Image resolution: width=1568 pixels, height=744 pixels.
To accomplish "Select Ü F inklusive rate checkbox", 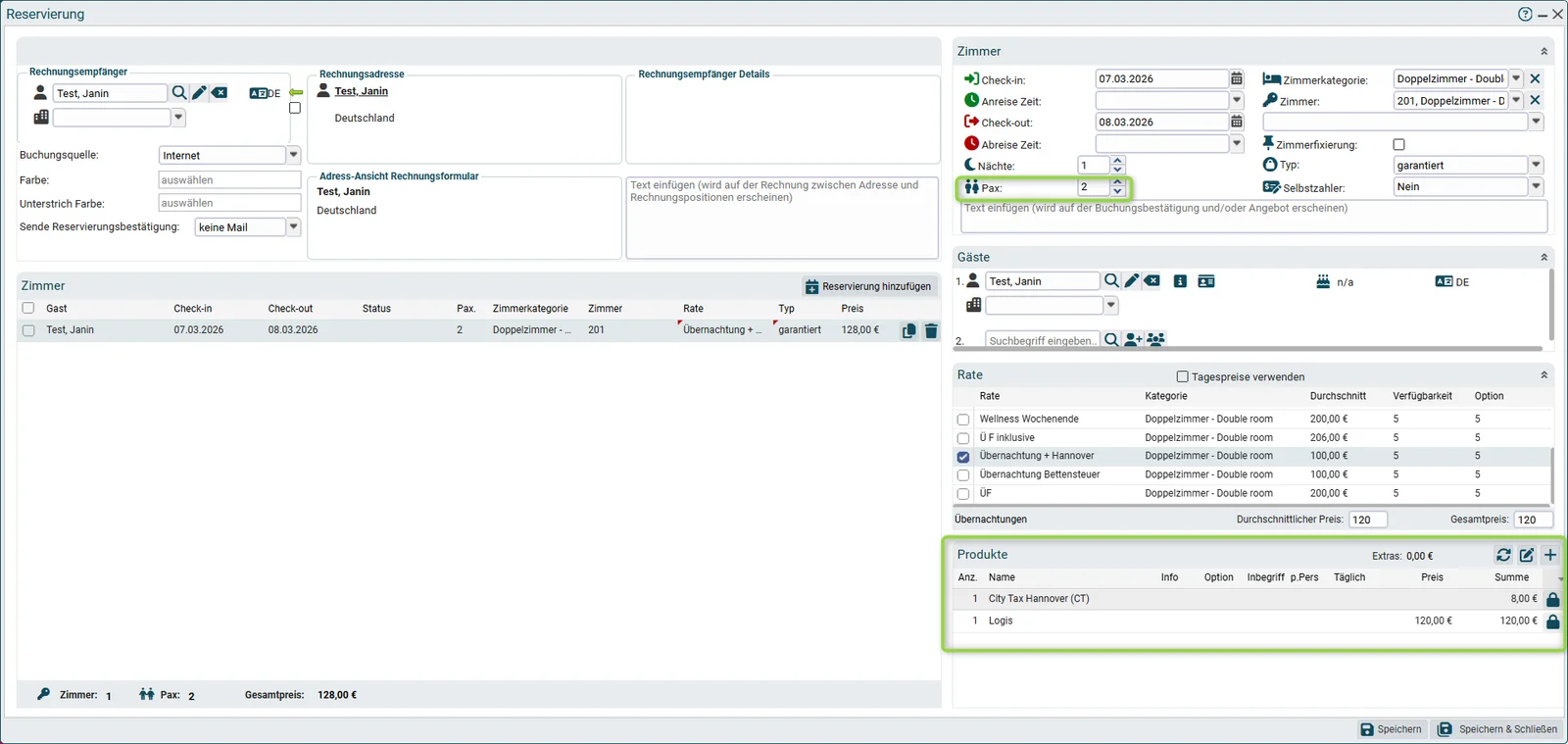I will (x=963, y=438).
